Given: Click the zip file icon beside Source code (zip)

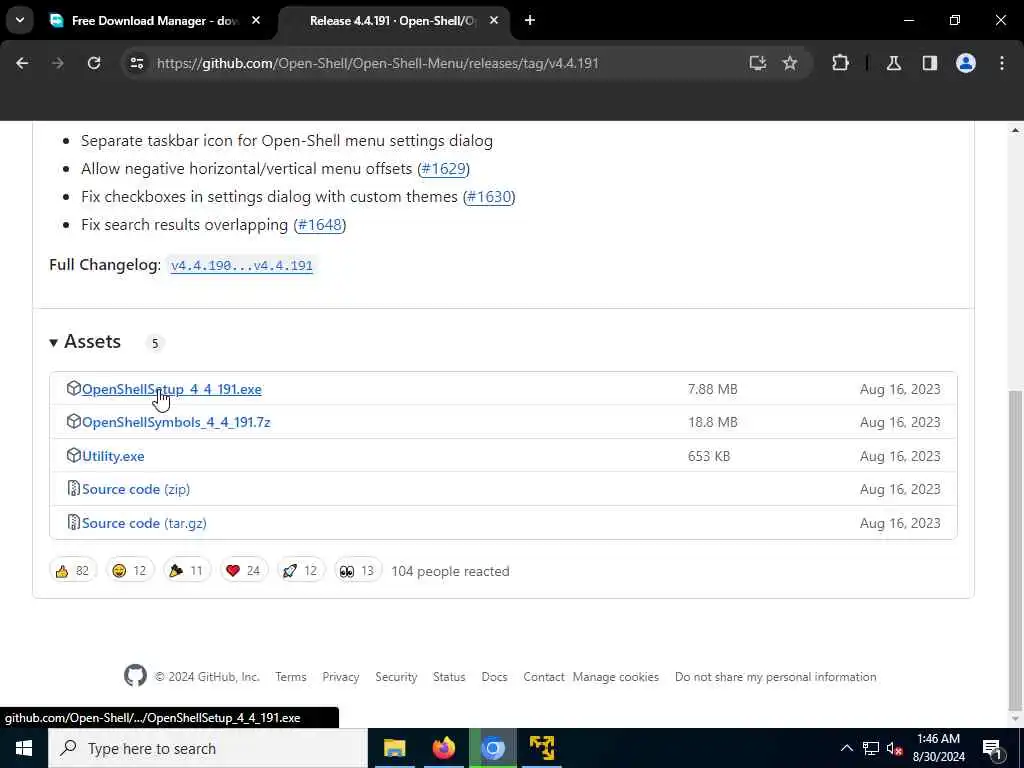Looking at the screenshot, I should pyautogui.click(x=74, y=488).
